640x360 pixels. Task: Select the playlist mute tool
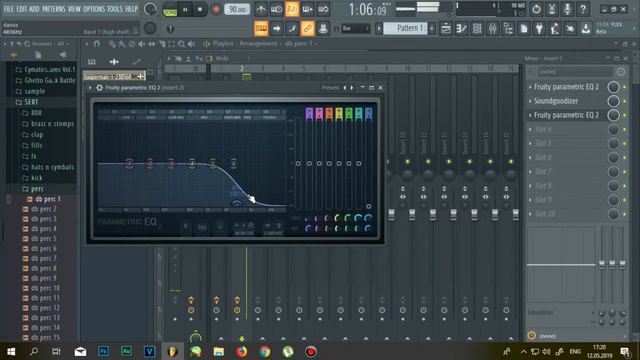tap(142, 44)
